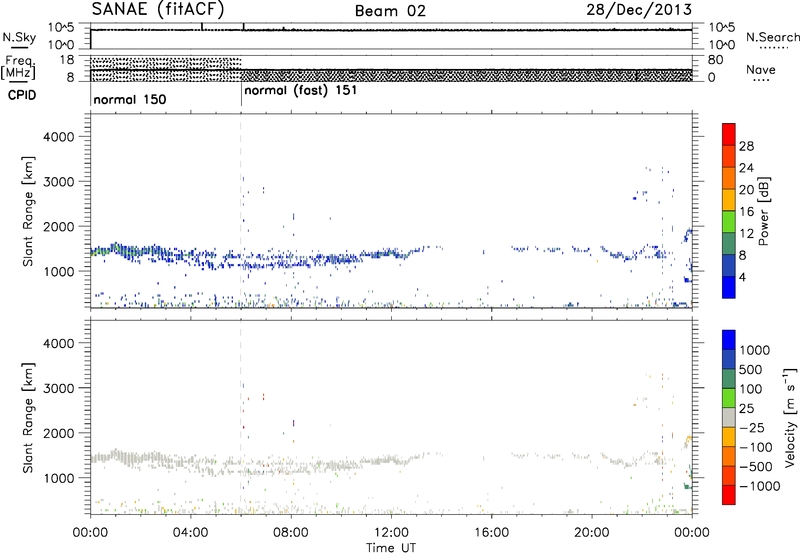Click the red top segment of Power colorbar
Image resolution: width=800 pixels, height=554 pixels.
click(x=729, y=134)
